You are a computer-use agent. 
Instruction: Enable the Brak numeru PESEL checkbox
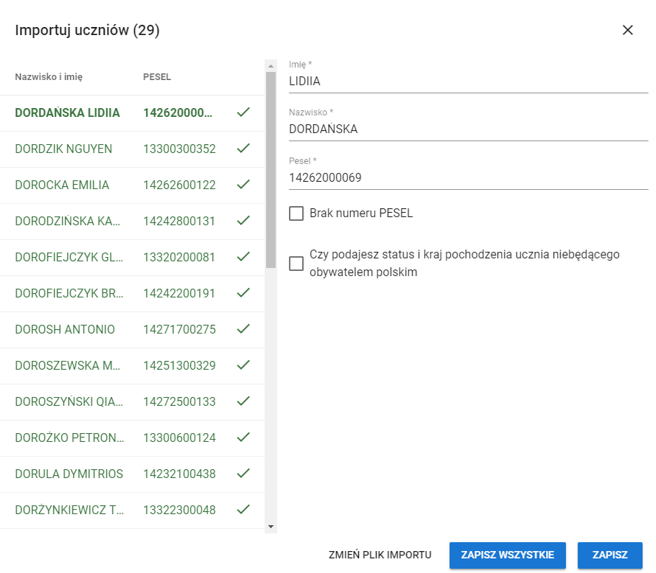296,213
